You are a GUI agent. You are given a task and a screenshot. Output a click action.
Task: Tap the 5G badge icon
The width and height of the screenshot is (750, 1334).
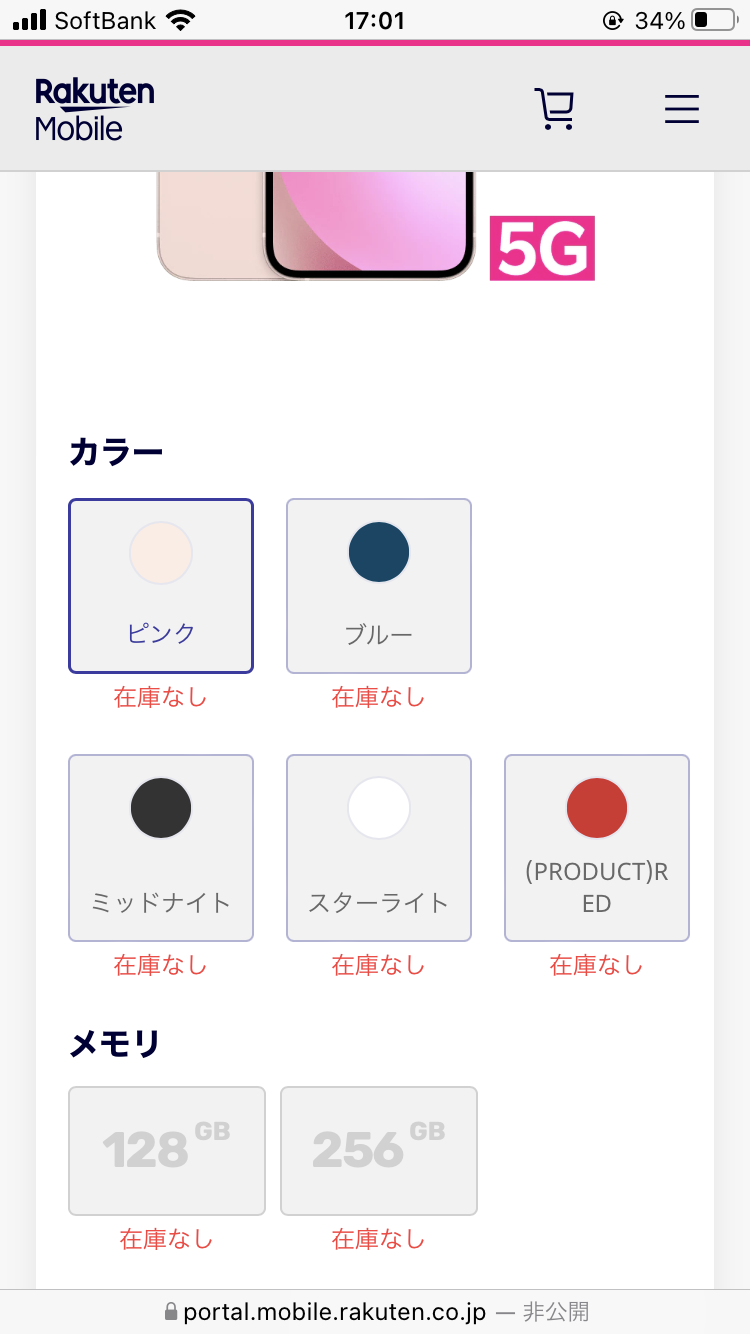point(542,248)
